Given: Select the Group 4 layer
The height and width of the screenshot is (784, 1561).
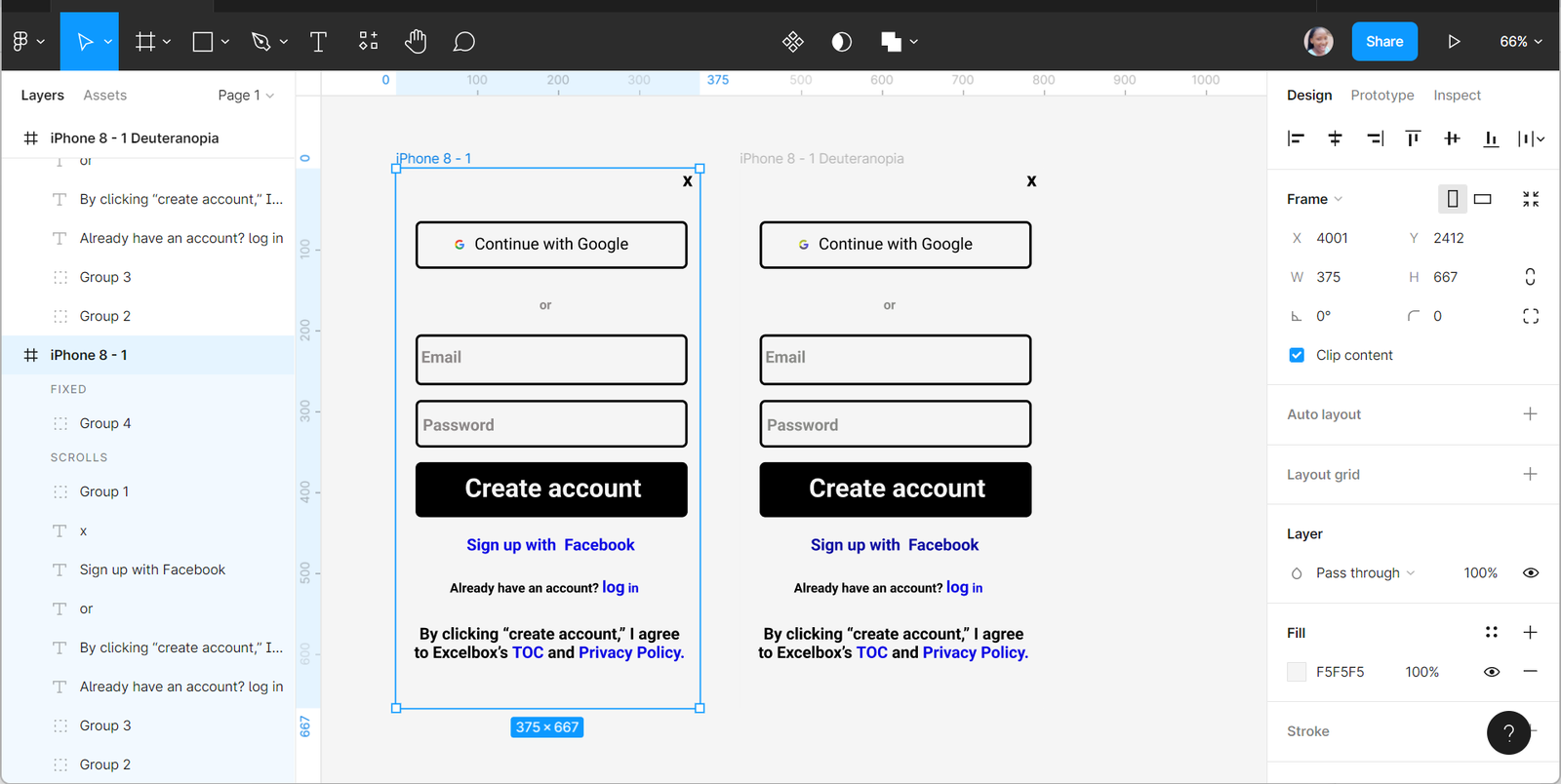Looking at the screenshot, I should click(x=105, y=423).
